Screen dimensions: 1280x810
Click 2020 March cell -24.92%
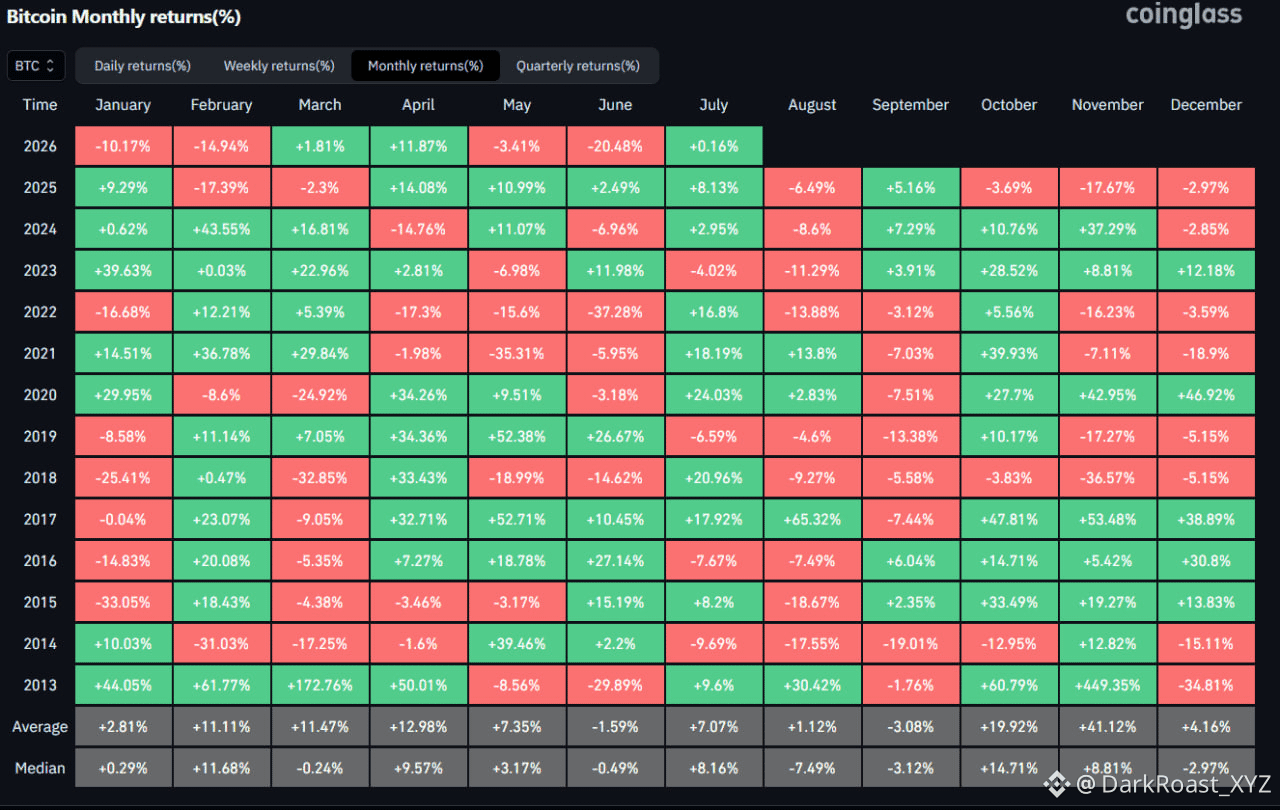(x=320, y=395)
